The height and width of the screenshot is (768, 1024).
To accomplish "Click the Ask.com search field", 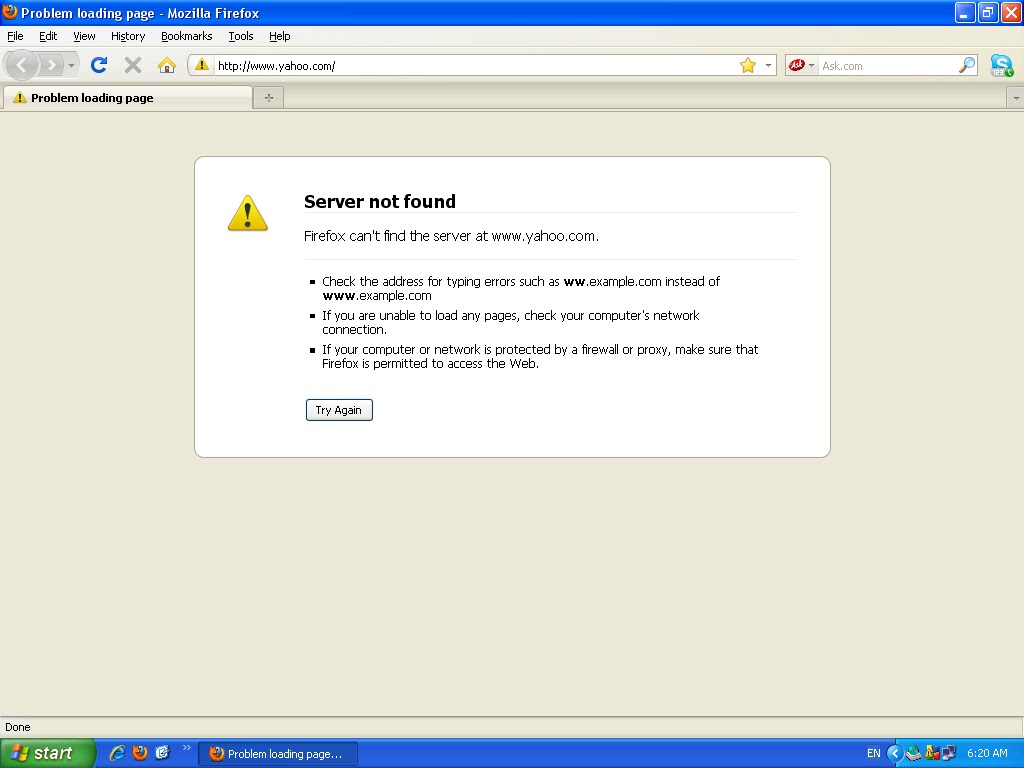I will click(x=888, y=66).
